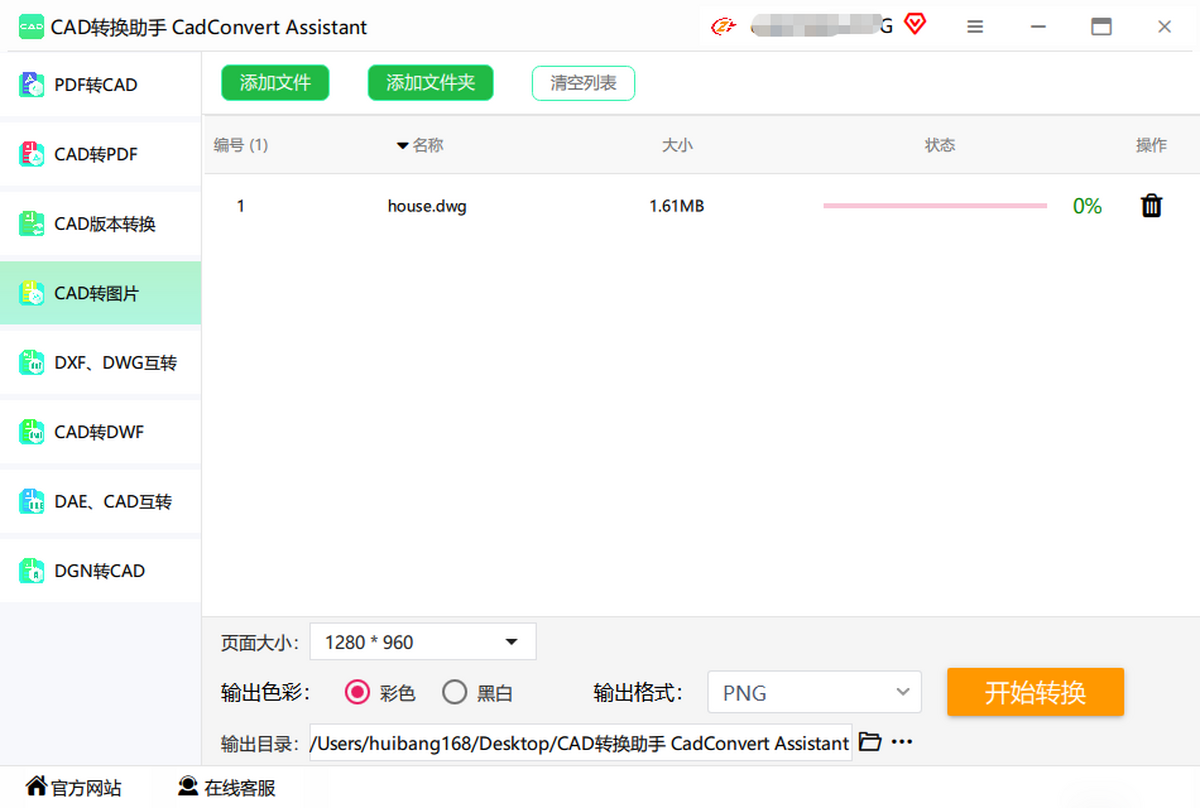Screen dimensions: 1200x808
Task: Select 黑白 black-and-white radio button
Action: [455, 692]
